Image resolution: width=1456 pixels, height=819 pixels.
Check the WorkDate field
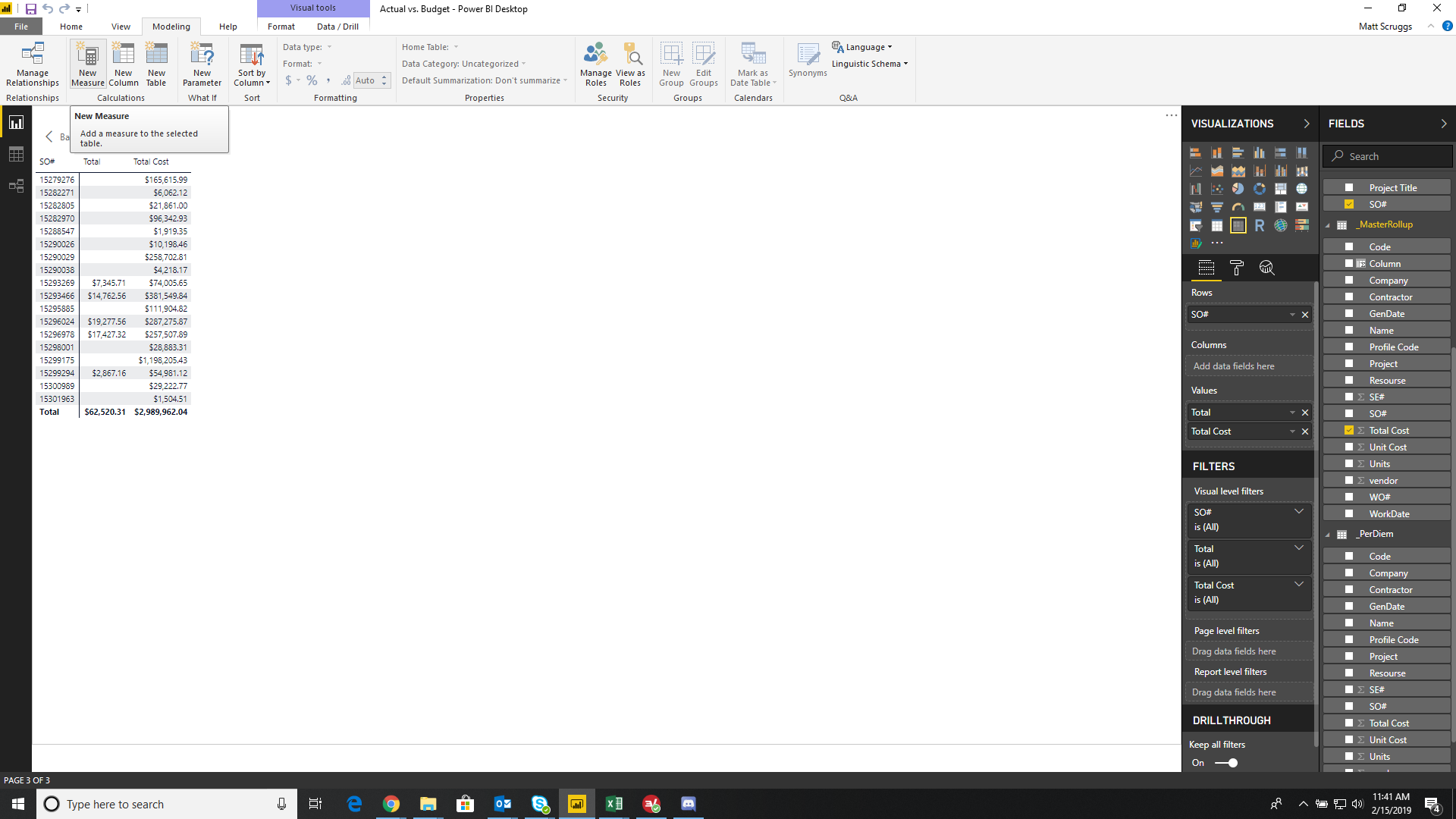[1349, 513]
